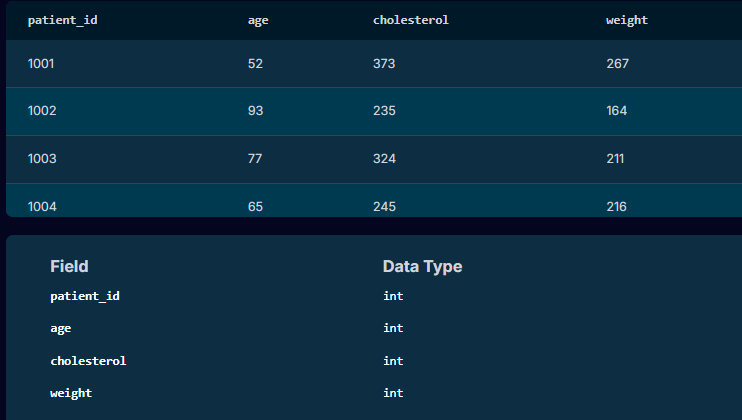The width and height of the screenshot is (742, 420).
Task: Select the cholesterol field name in schema list
Action: (88, 360)
